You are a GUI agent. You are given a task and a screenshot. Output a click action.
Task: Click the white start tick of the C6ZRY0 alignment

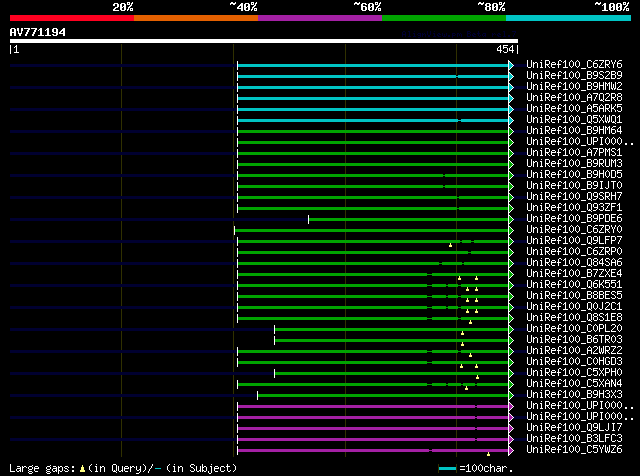(234, 231)
